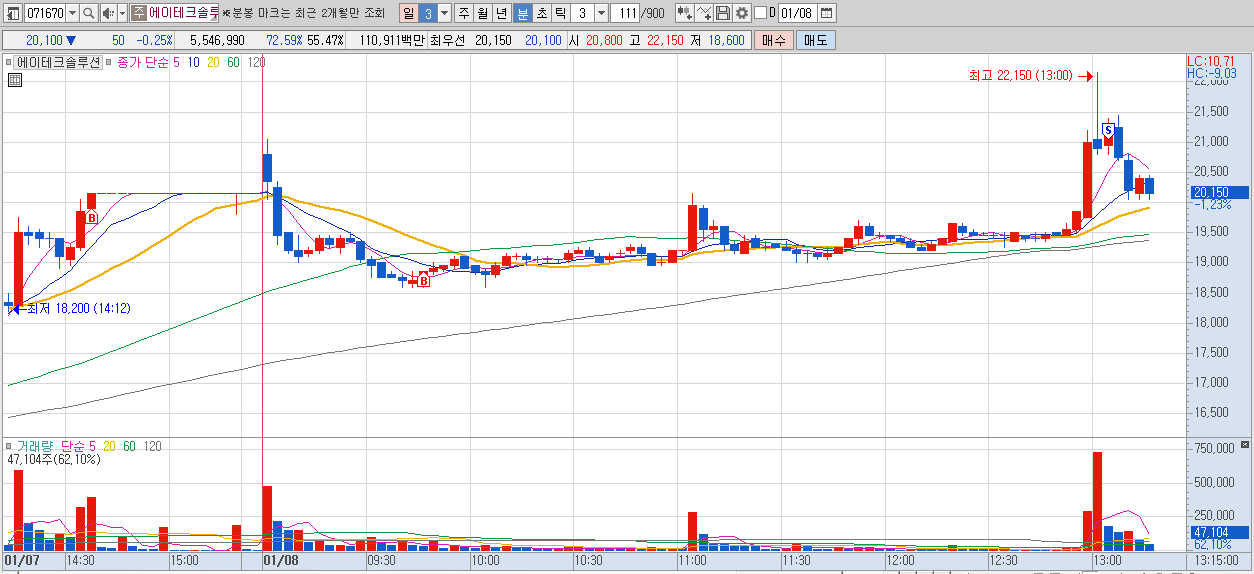Click the B buy marker near 14:30

click(91, 217)
